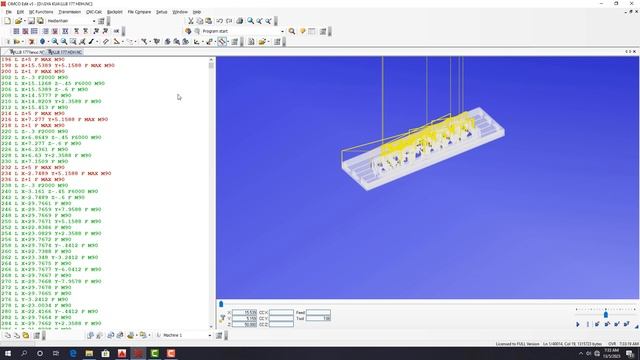Click the Windows Start button
640x360 pixels.
pyautogui.click(x=8, y=353)
